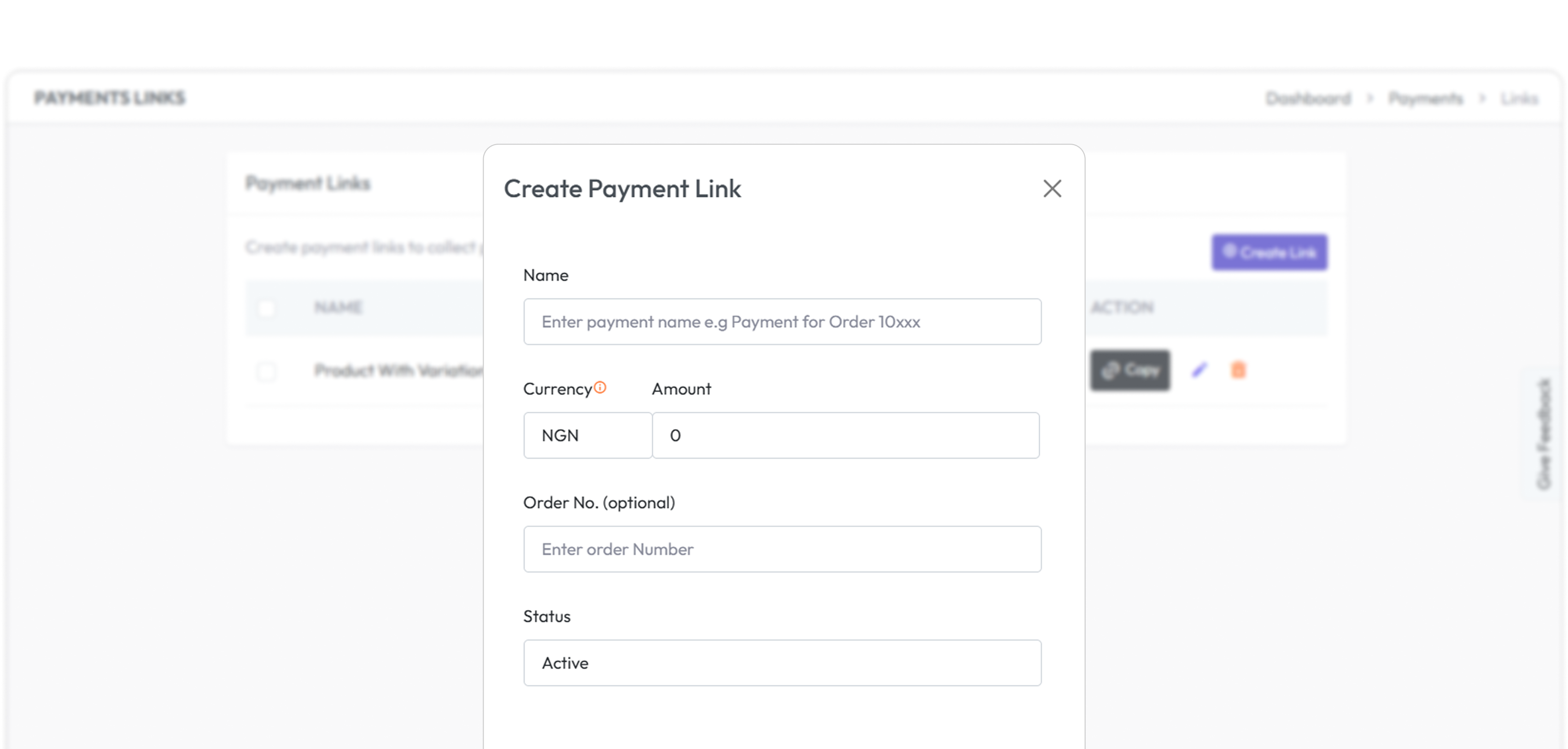This screenshot has width=1568, height=749.
Task: Open the Active status dropdown
Action: (x=782, y=662)
